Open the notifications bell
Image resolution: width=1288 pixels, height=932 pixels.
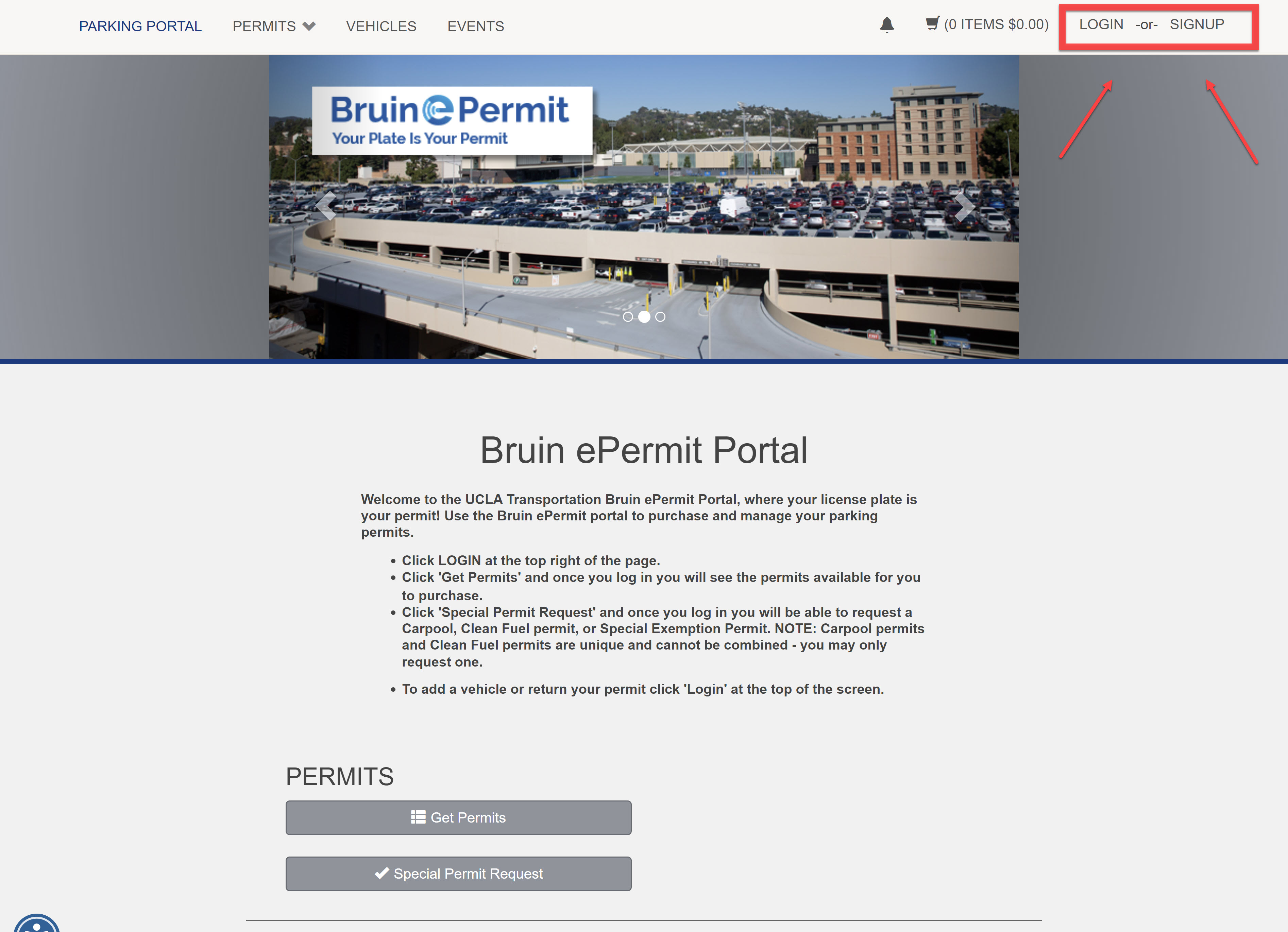(x=888, y=25)
